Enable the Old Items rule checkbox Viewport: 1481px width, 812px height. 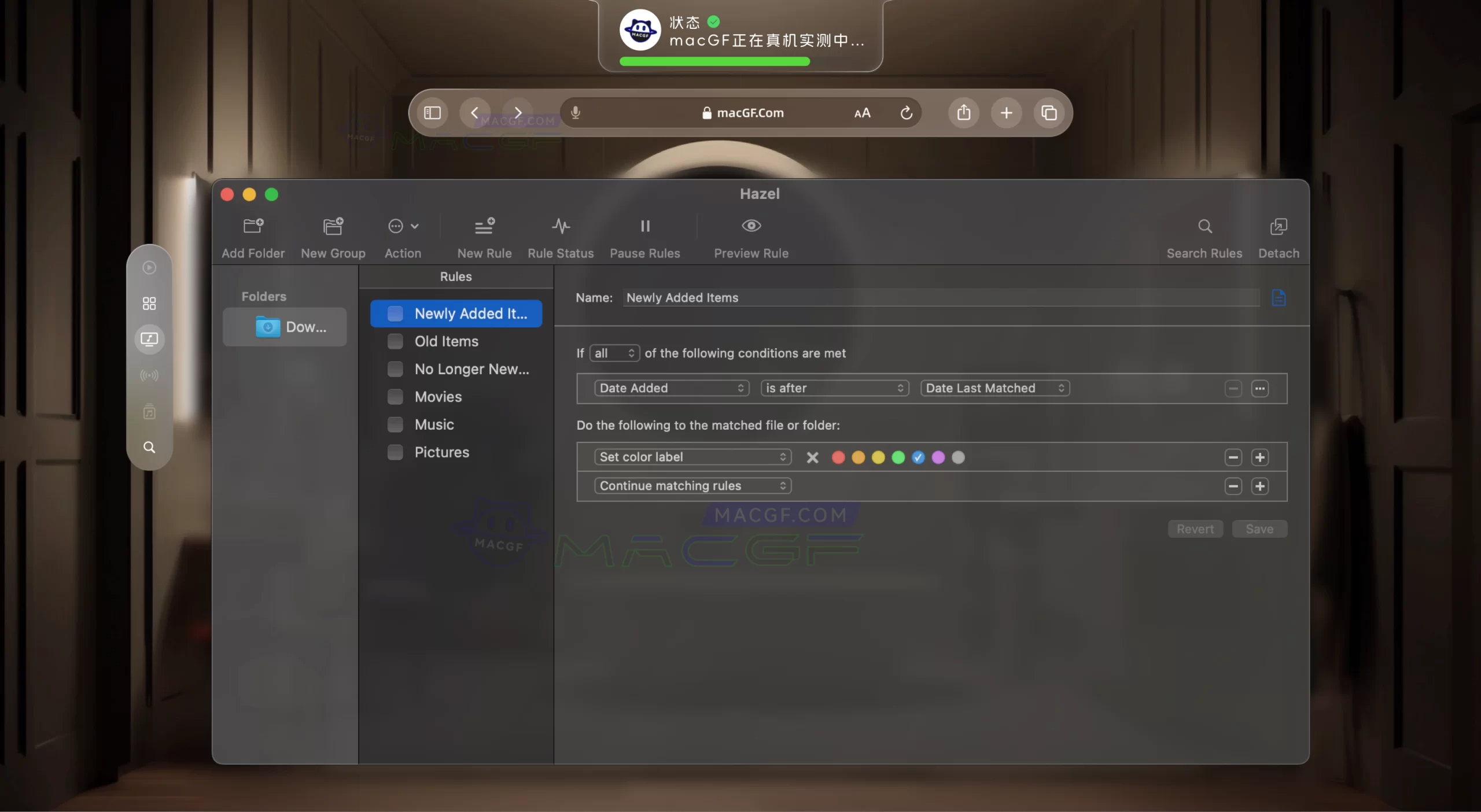[395, 341]
